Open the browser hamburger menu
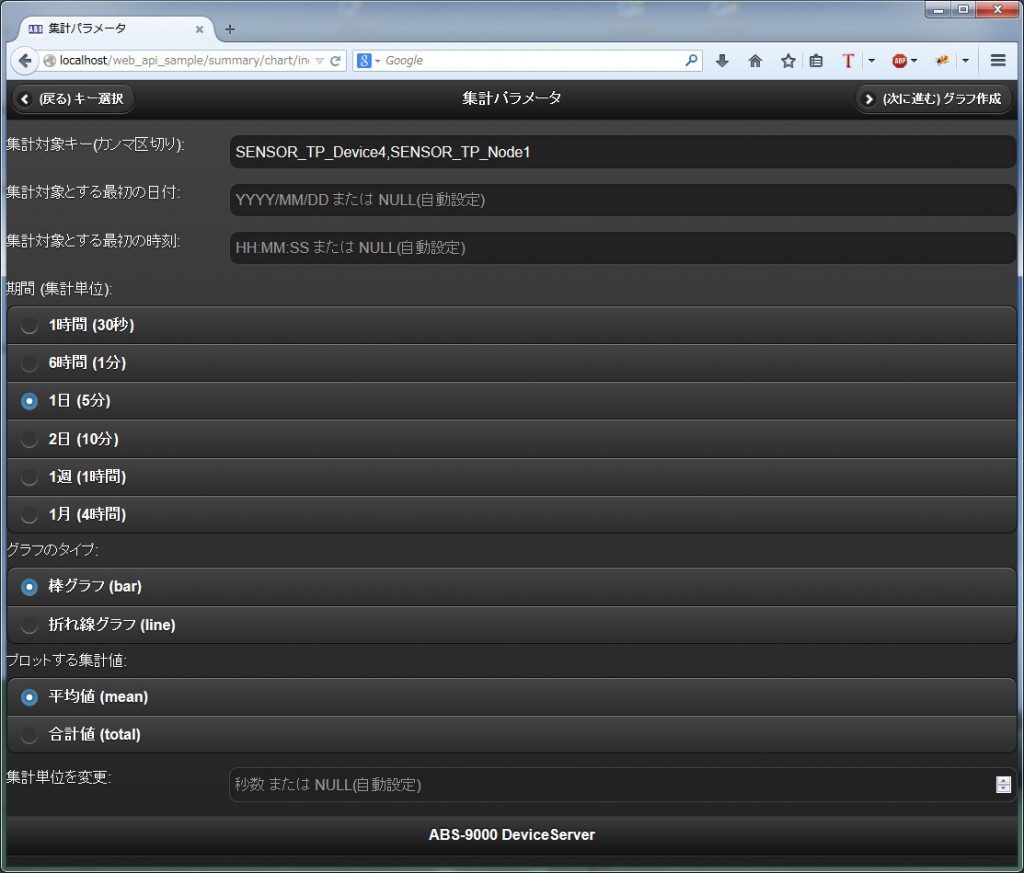Viewport: 1024px width, 873px height. coord(998,61)
